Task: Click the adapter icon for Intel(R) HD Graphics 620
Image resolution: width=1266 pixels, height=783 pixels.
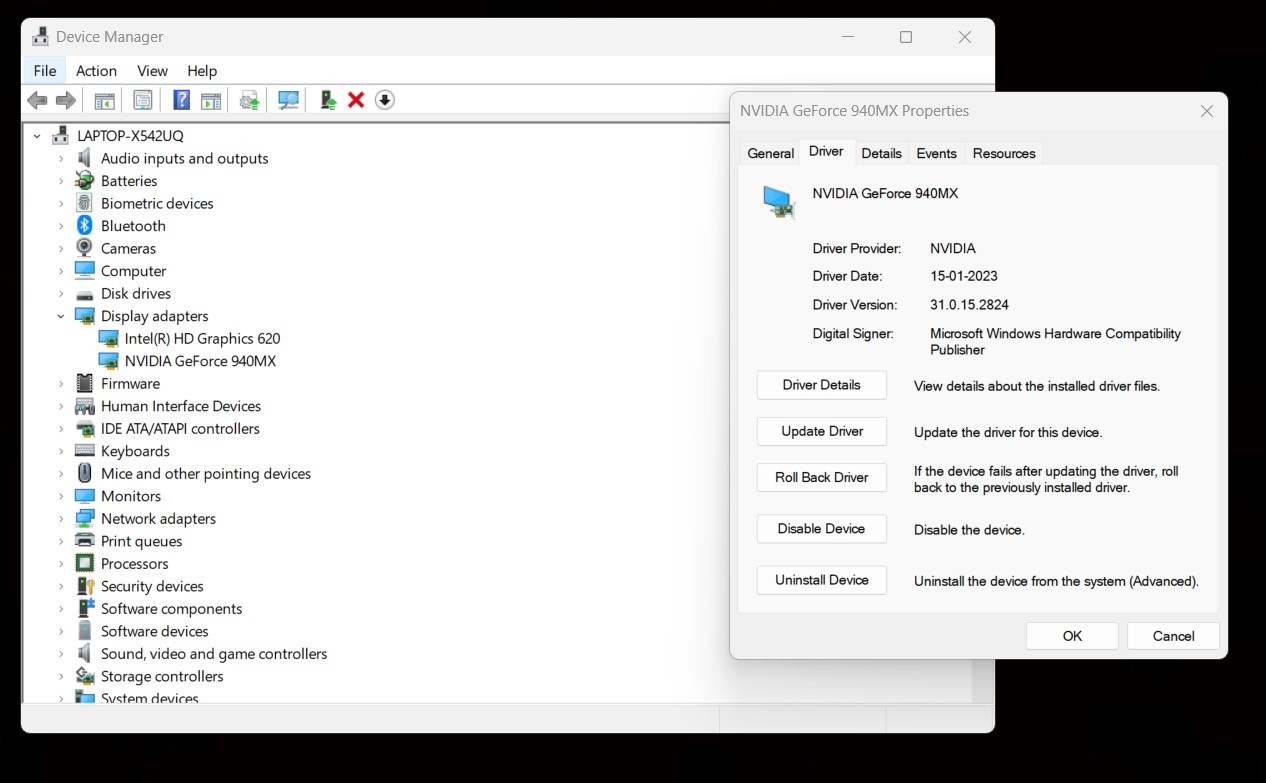Action: 109,338
